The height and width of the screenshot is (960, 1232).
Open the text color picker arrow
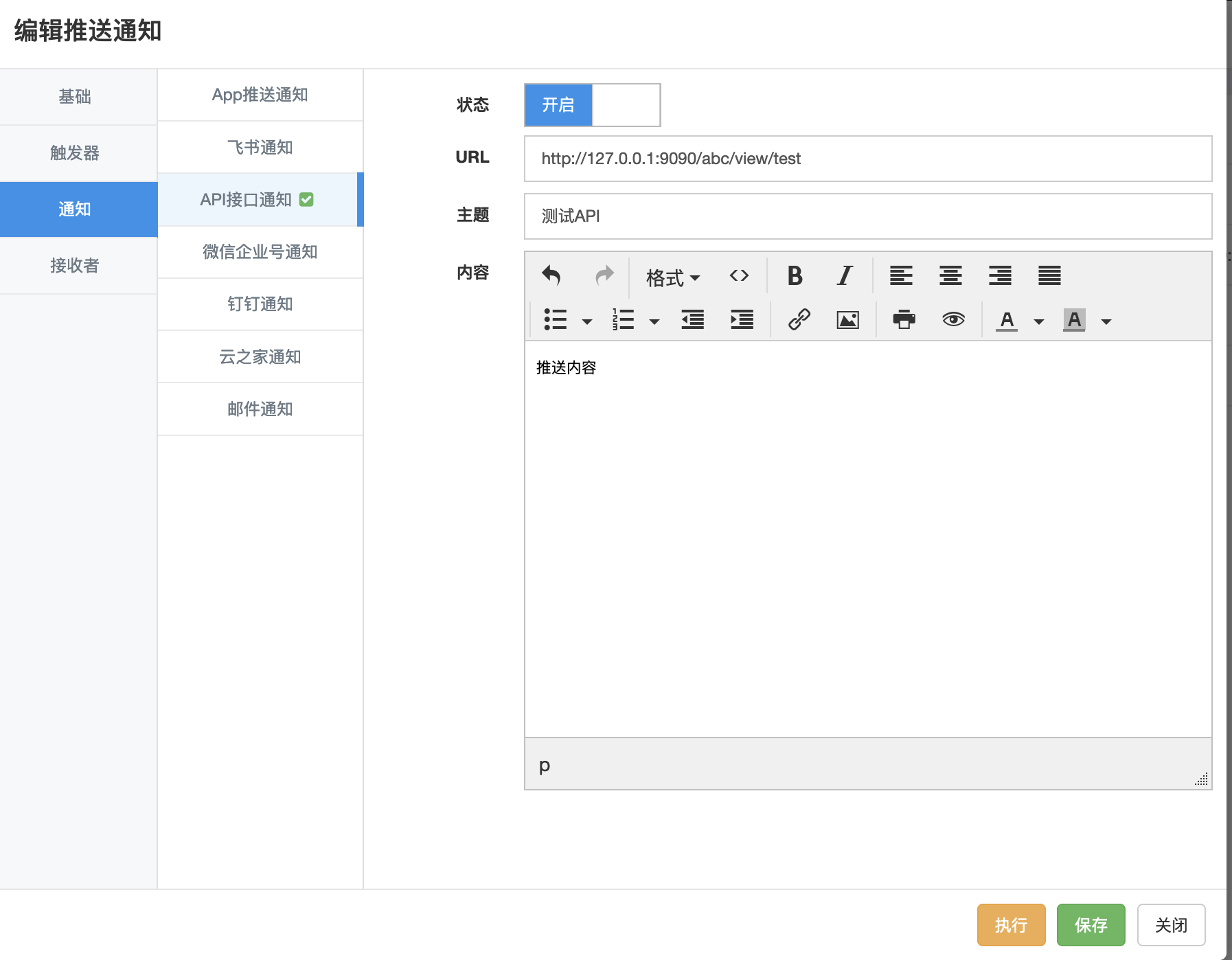(1039, 321)
